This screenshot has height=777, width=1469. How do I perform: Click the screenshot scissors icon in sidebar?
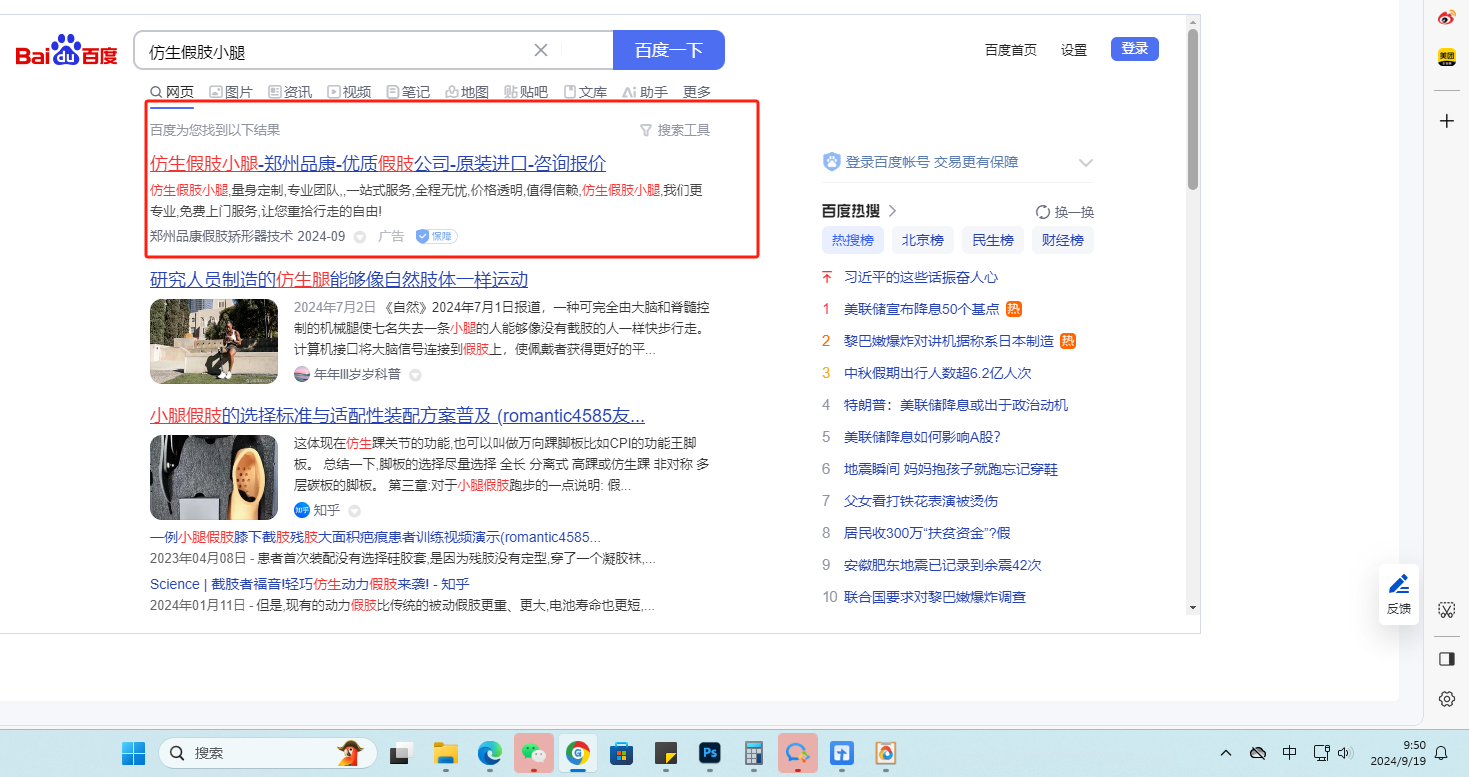pyautogui.click(x=1446, y=610)
